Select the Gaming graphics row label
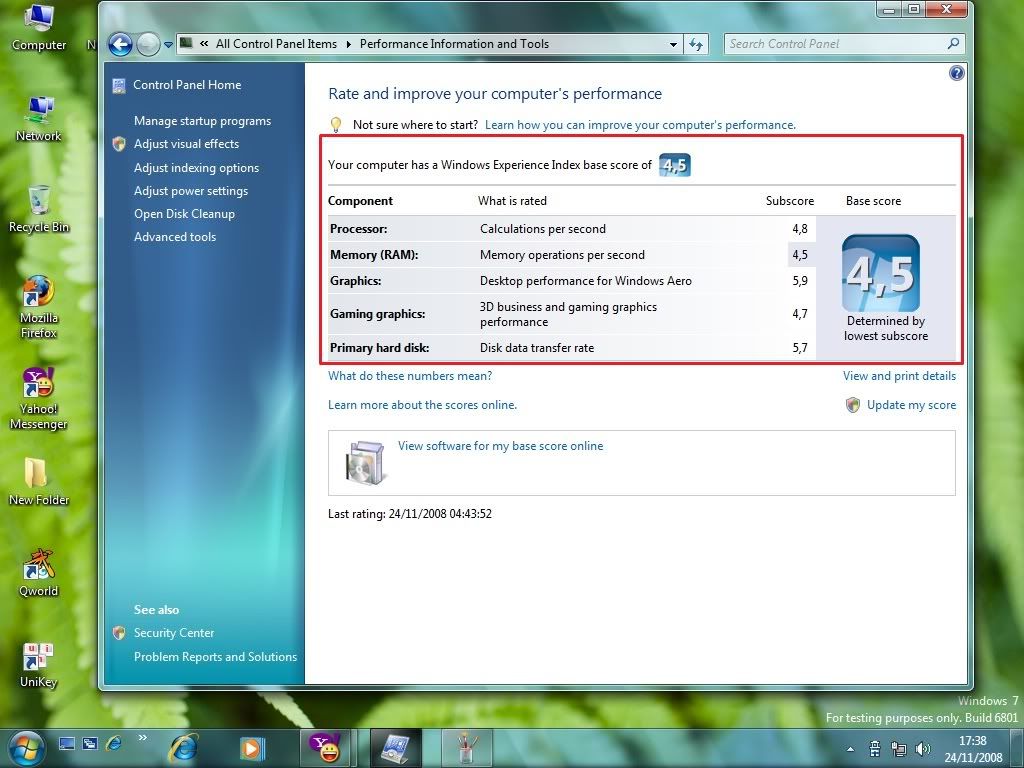Screen dimensions: 1024x768 coord(377,313)
